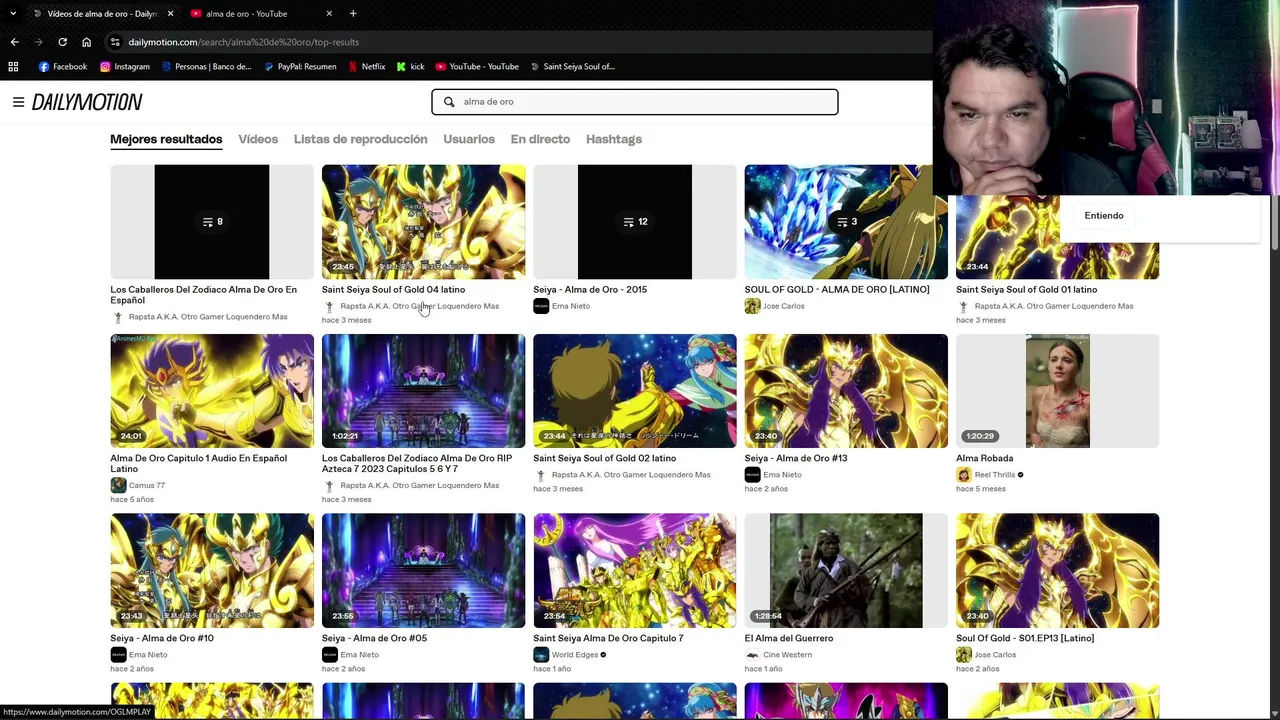1280x720 pixels.
Task: Select the Mejores resultados tab
Action: 166,139
